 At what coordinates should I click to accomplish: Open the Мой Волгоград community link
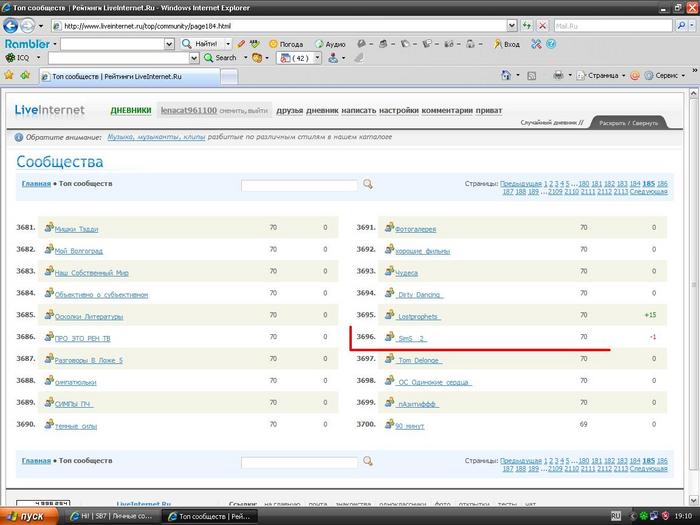click(79, 251)
